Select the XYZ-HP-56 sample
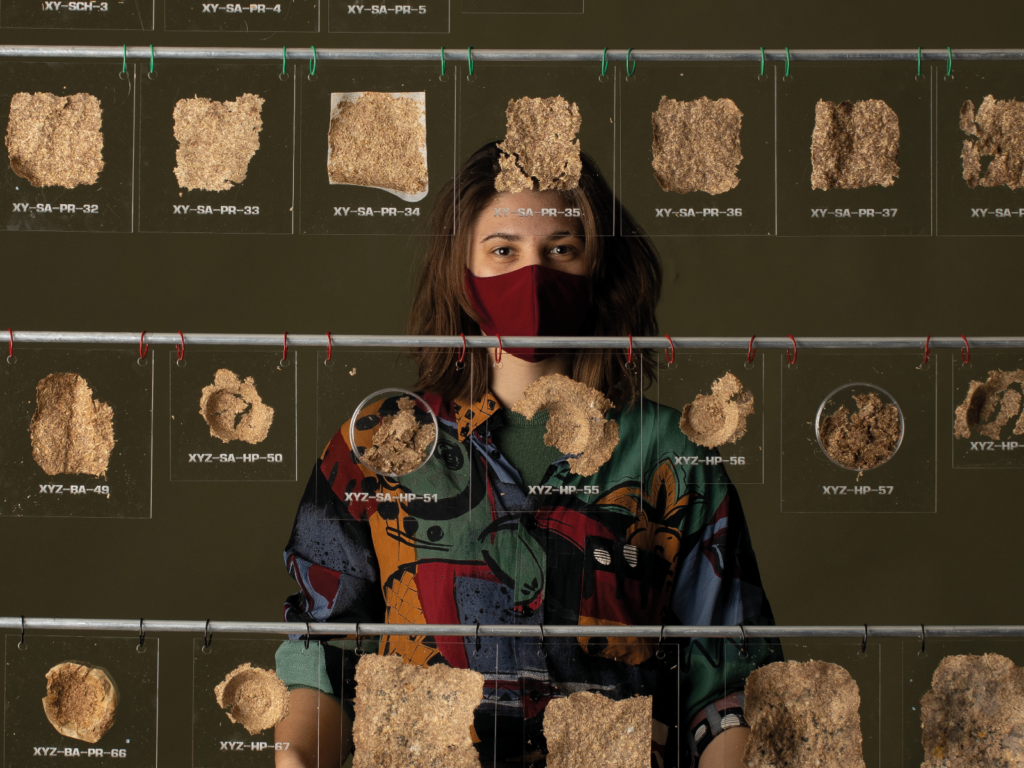This screenshot has height=768, width=1024. tap(716, 409)
